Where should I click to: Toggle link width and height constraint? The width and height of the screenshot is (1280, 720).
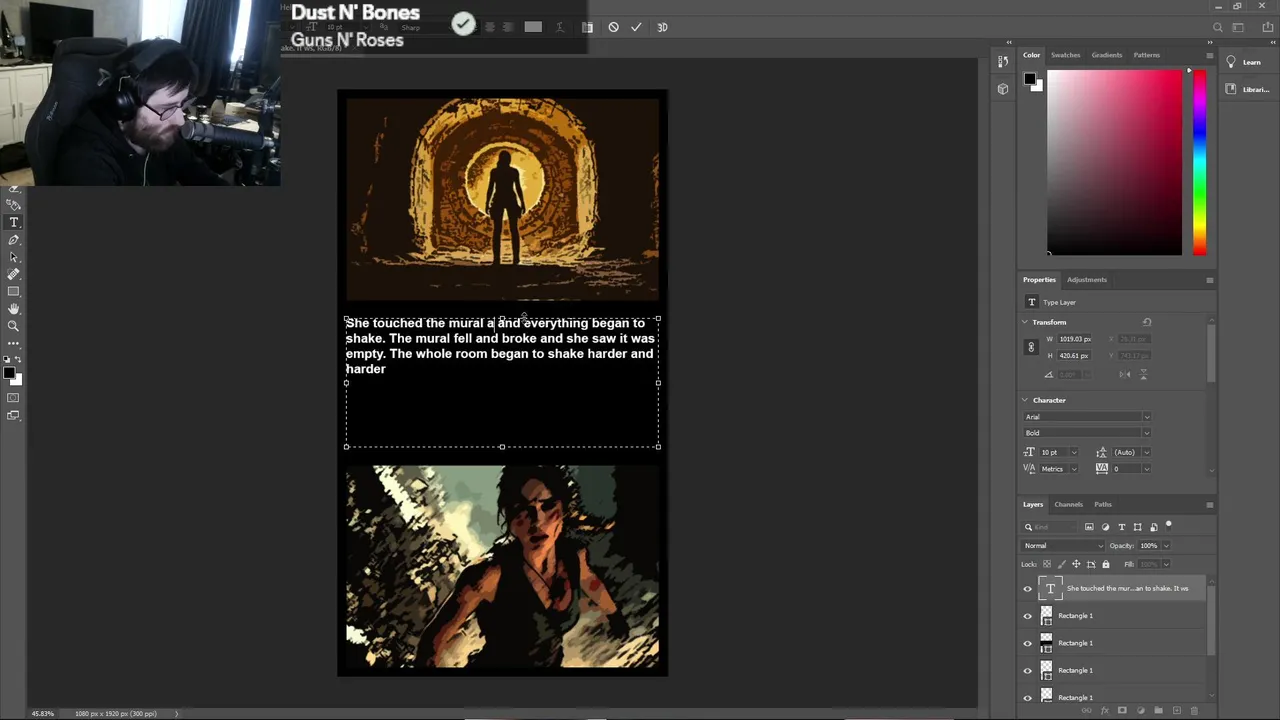[1031, 347]
